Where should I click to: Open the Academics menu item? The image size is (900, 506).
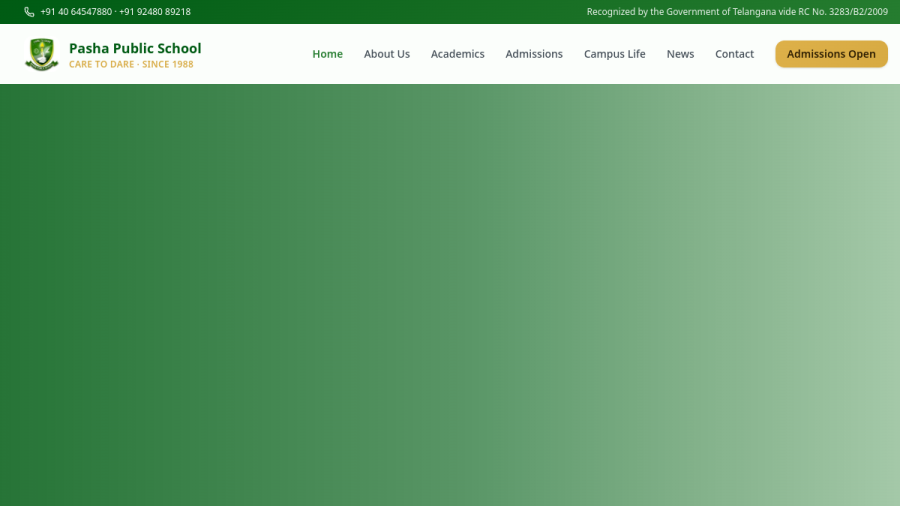coord(457,54)
